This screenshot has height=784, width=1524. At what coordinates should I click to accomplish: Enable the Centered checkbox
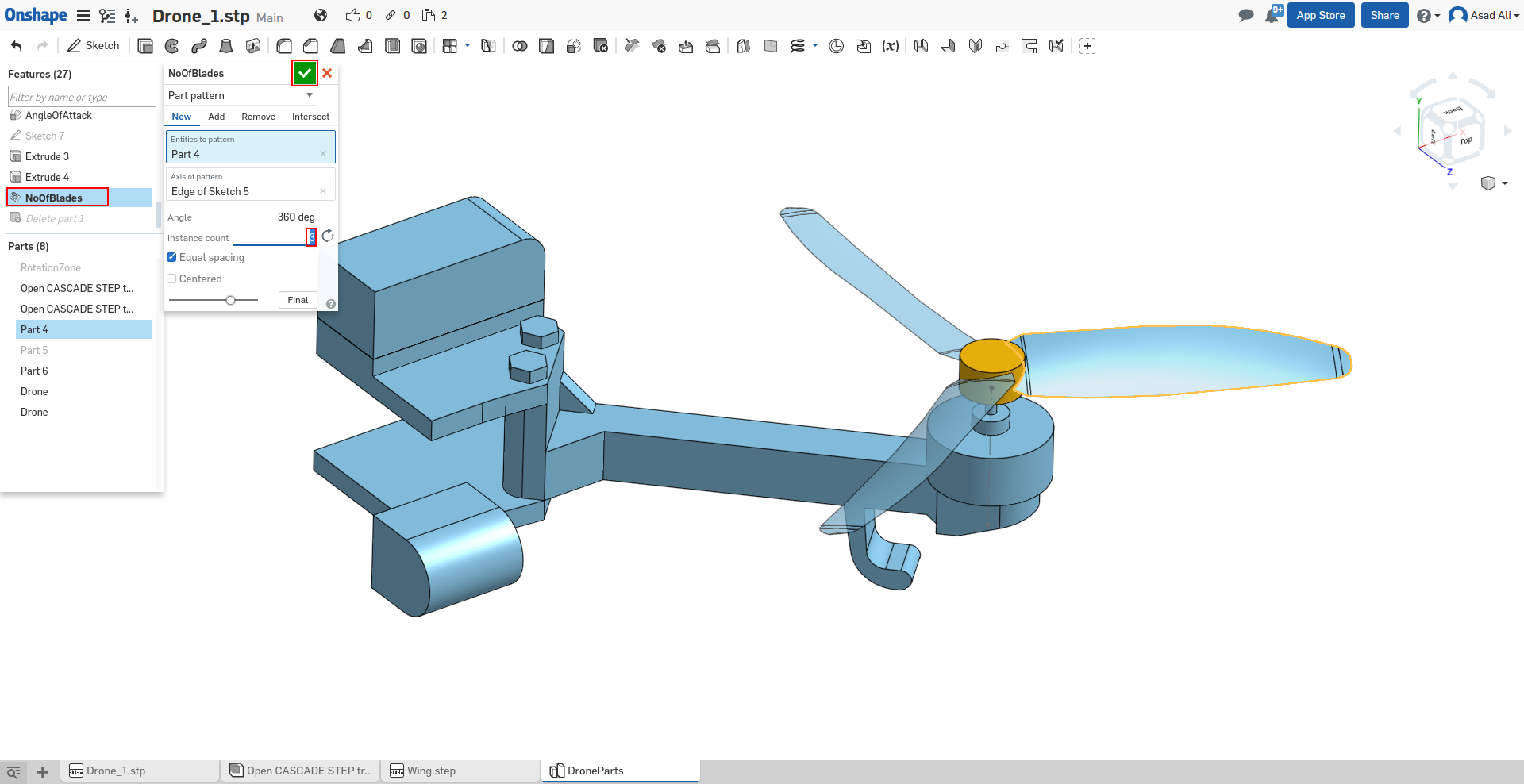[171, 279]
